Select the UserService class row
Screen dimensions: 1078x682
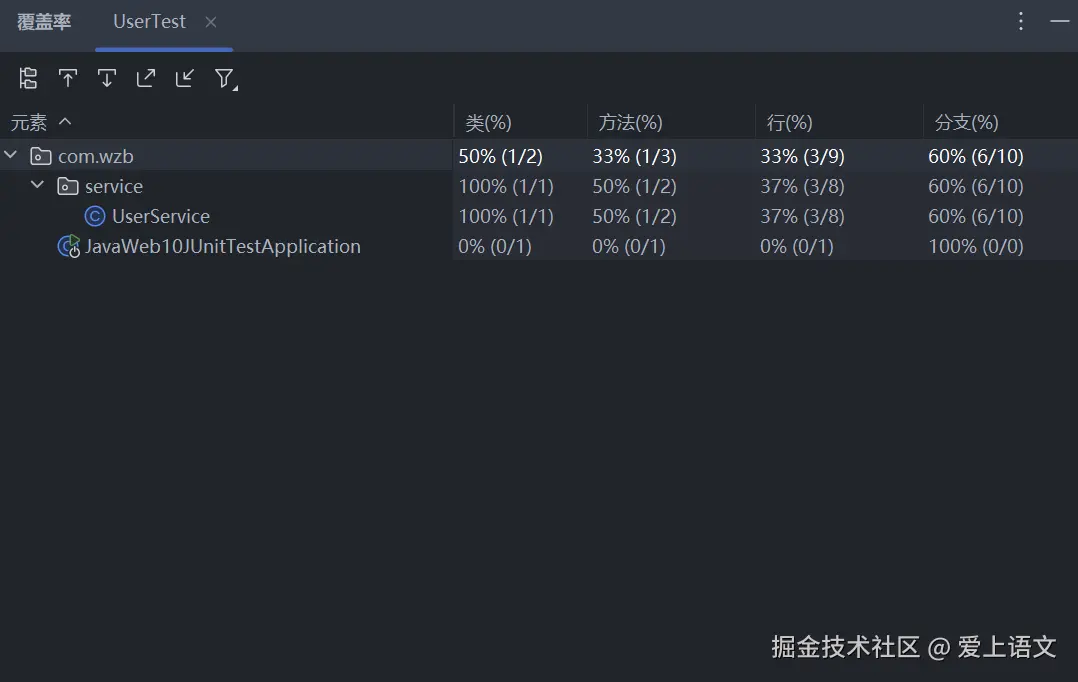click(x=160, y=216)
